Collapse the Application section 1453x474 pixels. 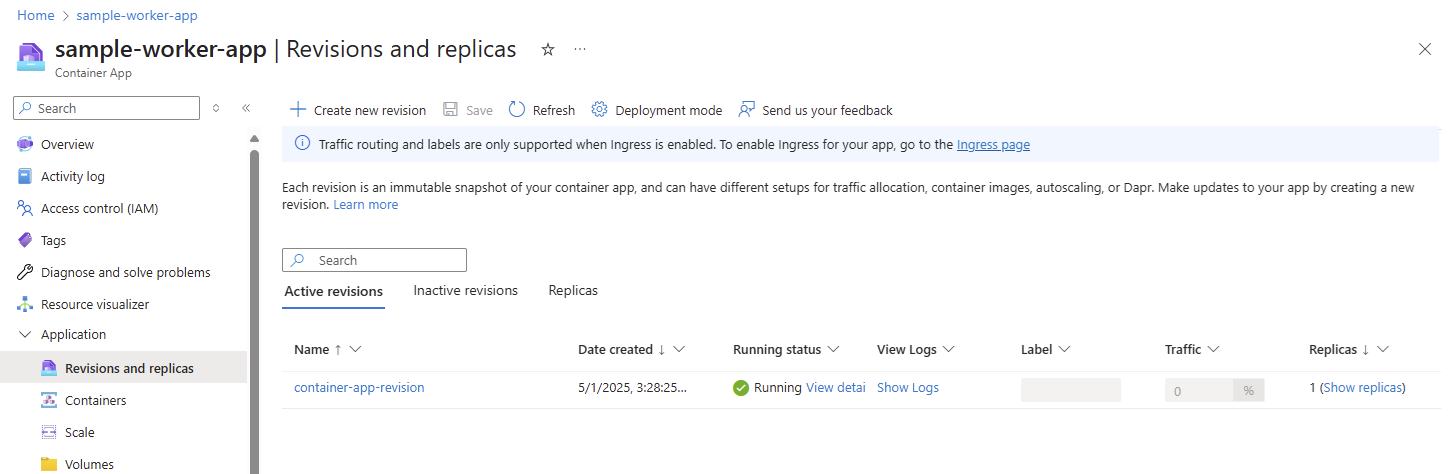tap(25, 335)
